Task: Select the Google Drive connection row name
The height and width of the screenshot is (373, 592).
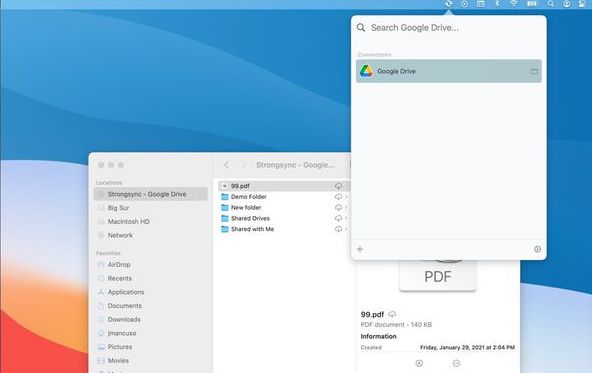Action: click(396, 71)
